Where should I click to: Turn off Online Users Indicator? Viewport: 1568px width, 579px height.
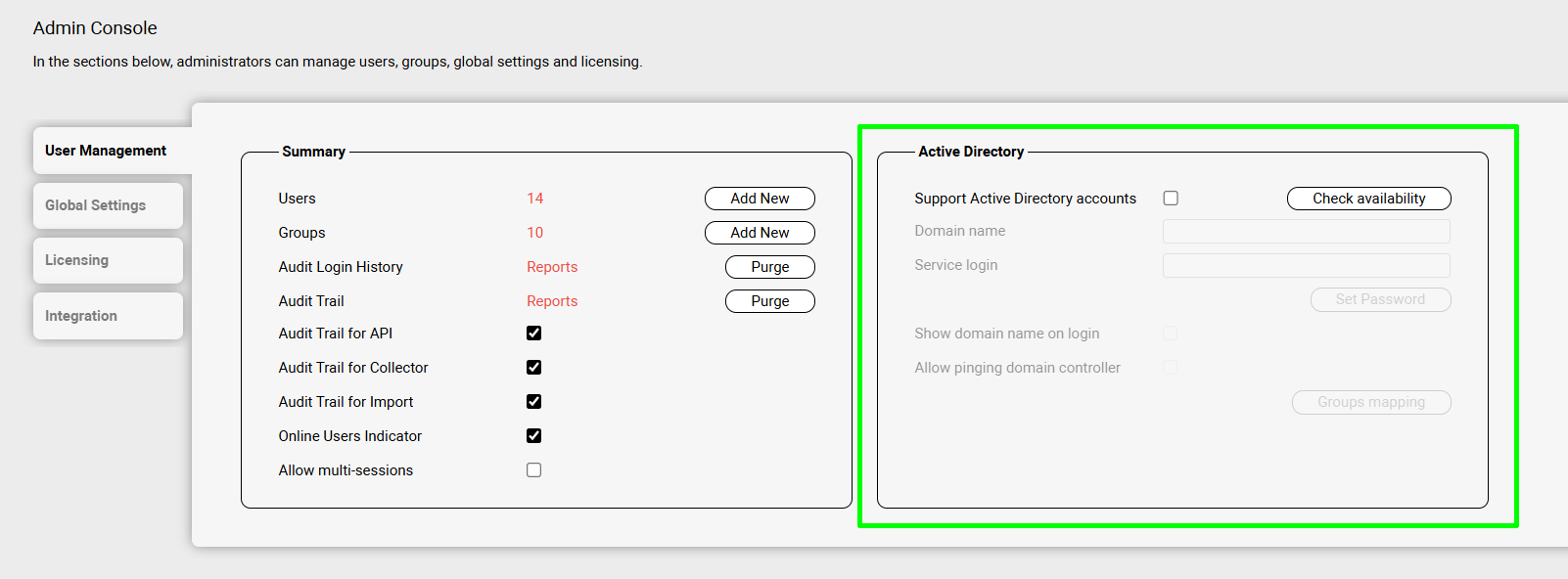(533, 436)
